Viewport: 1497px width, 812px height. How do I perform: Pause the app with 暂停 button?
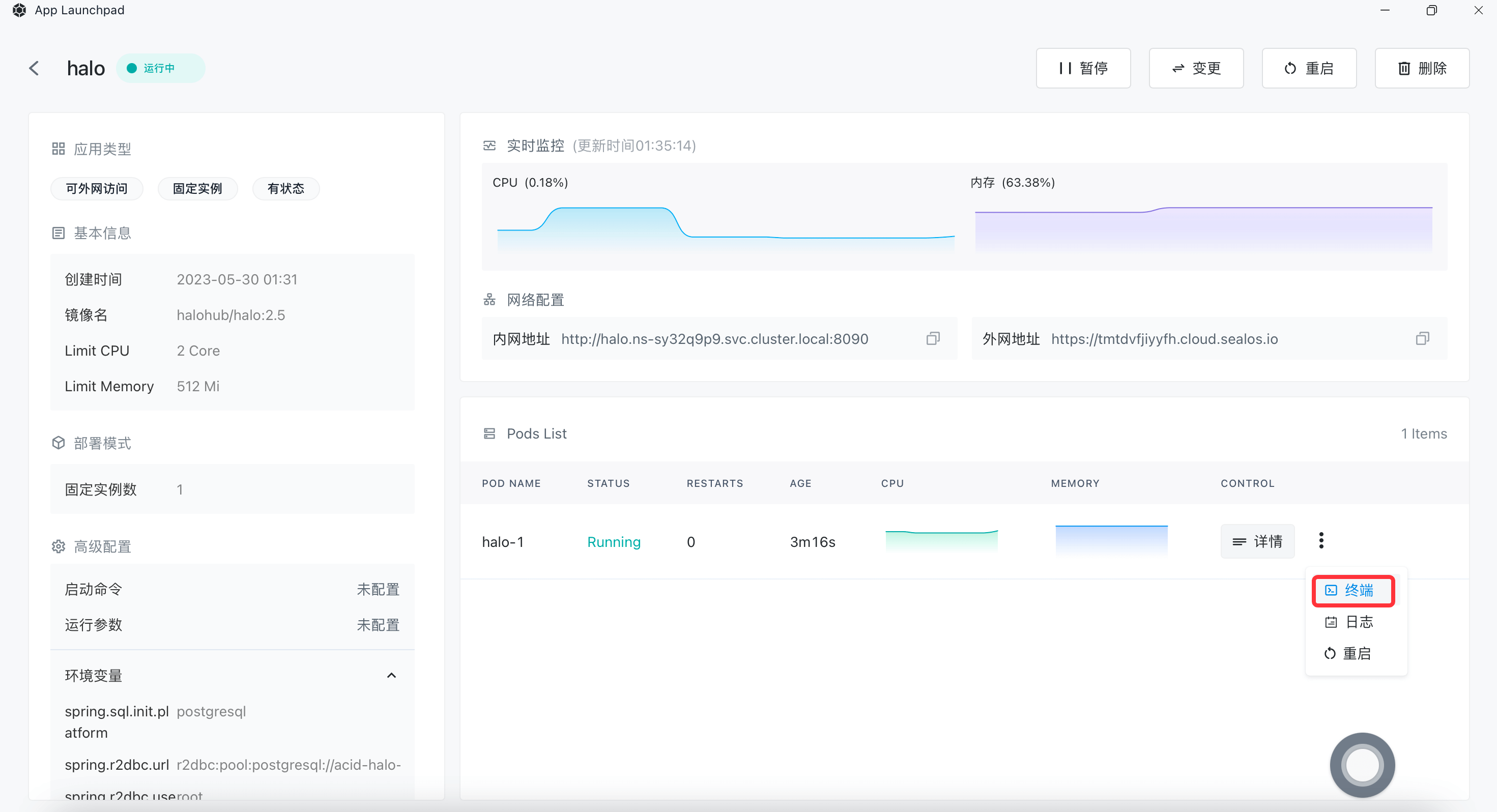coord(1083,68)
